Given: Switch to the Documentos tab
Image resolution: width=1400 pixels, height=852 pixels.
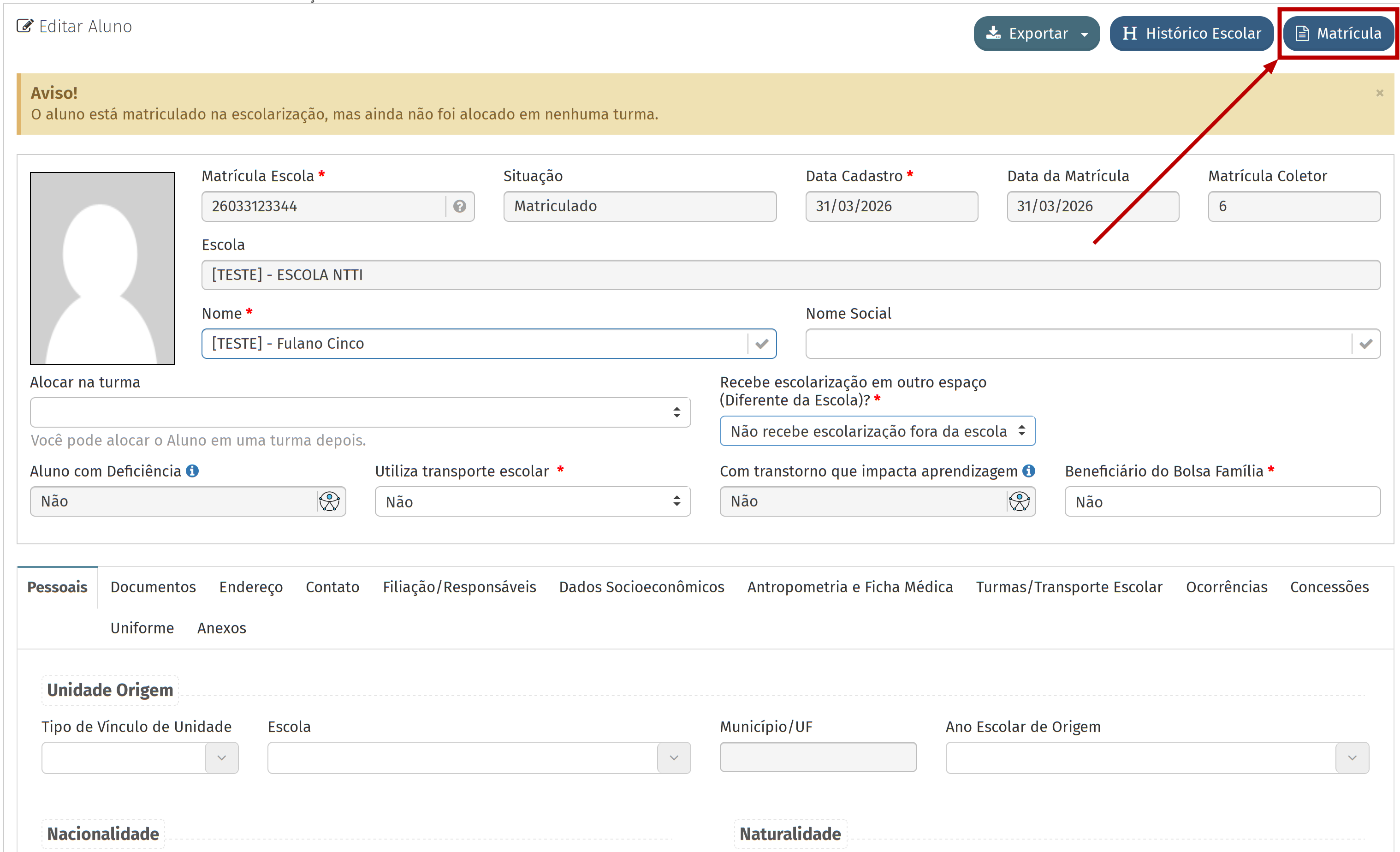Looking at the screenshot, I should [153, 587].
